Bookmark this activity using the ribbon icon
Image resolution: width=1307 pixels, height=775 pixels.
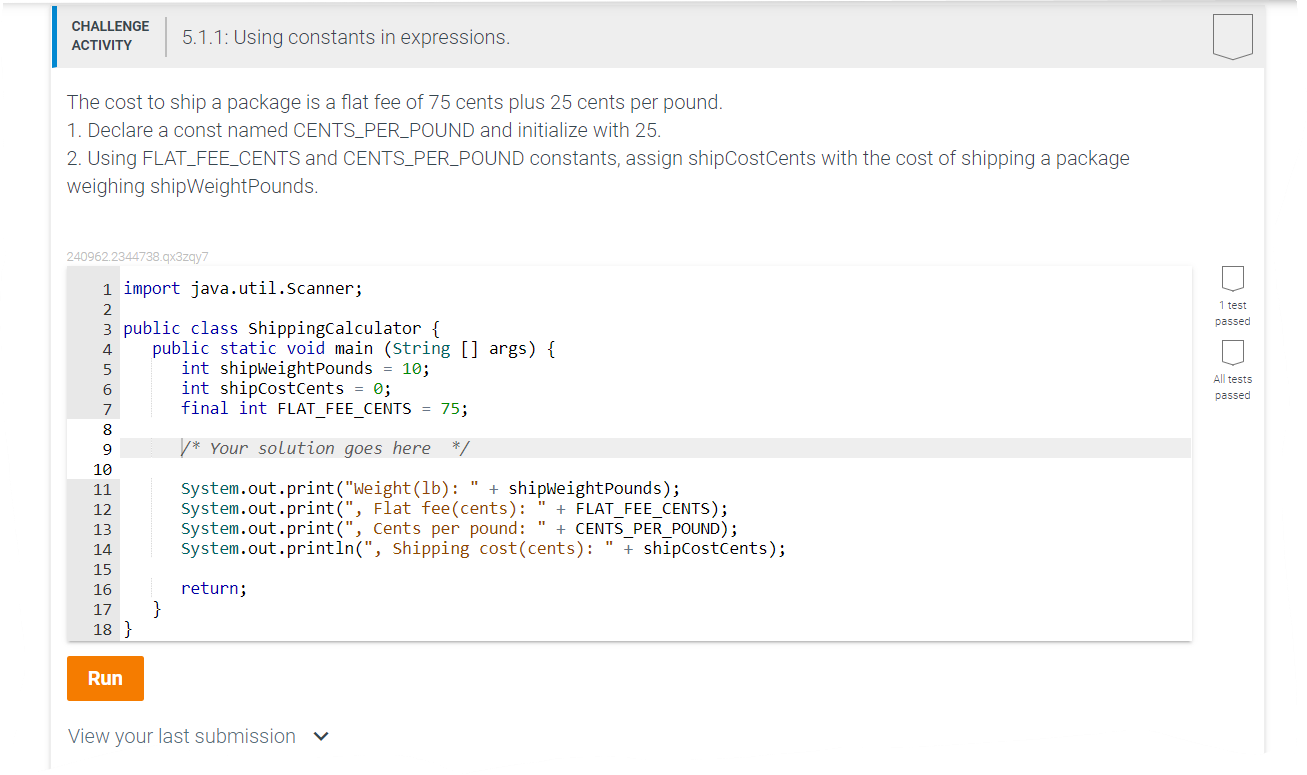coord(1233,36)
